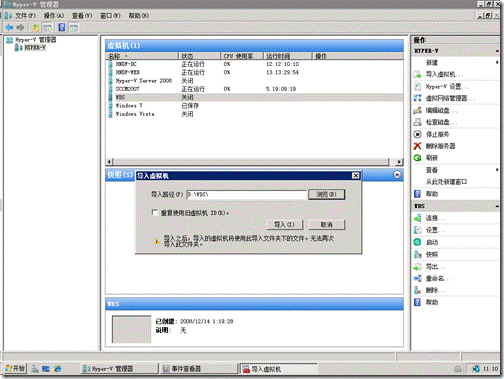Screen dimensions: 504x379
Task: Sort by the 状态 column header
Action: tap(200, 56)
